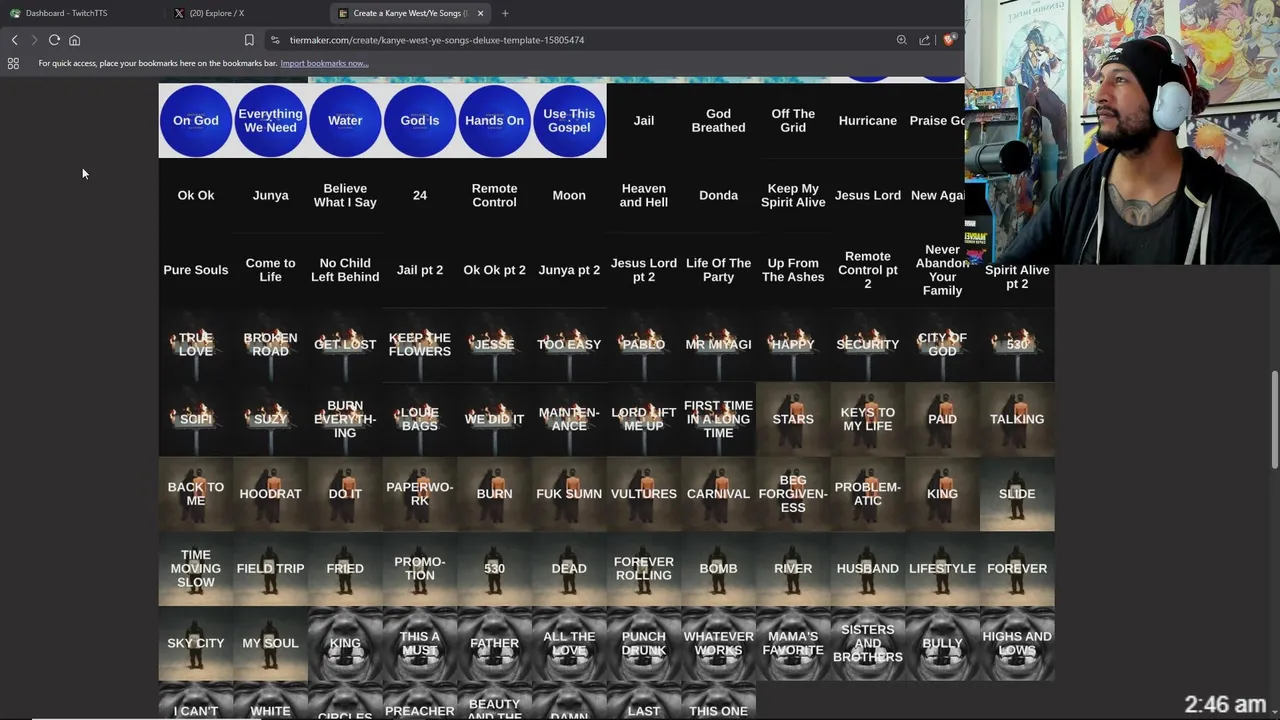This screenshot has height=720, width=1280.
Task: Select the Use This Gospel tile
Action: [569, 120]
